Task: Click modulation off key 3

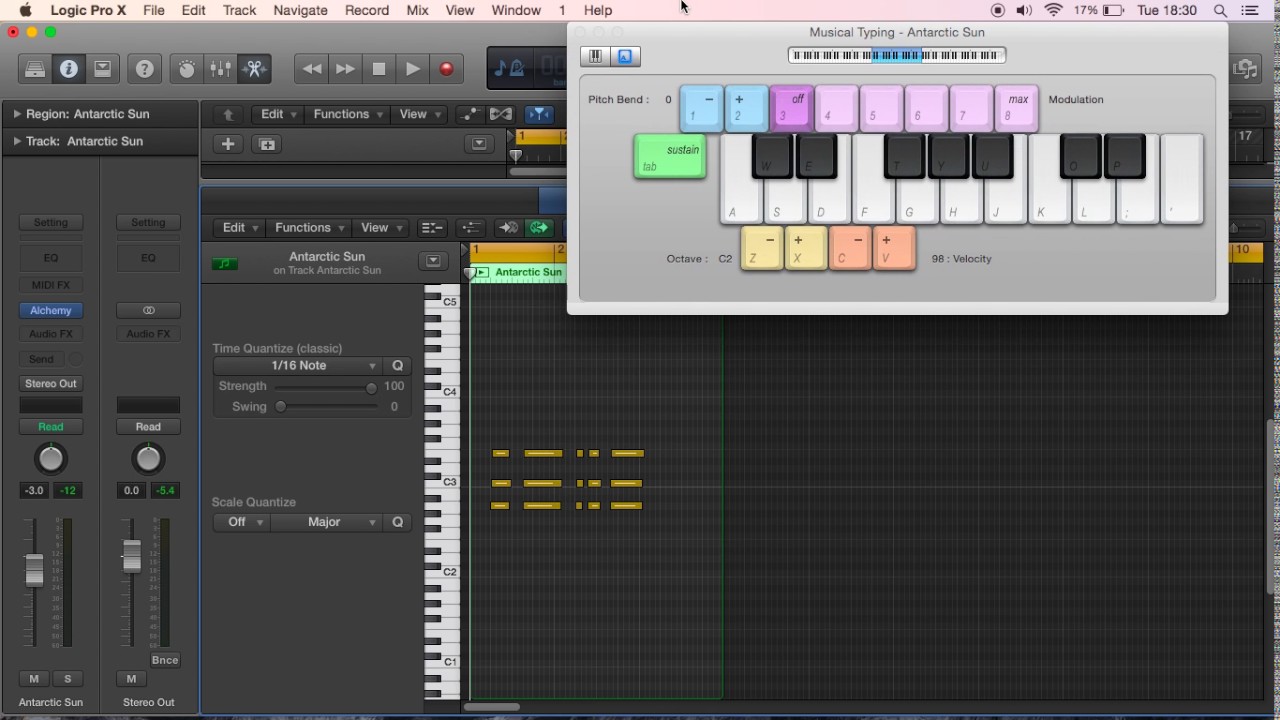Action: (791, 108)
